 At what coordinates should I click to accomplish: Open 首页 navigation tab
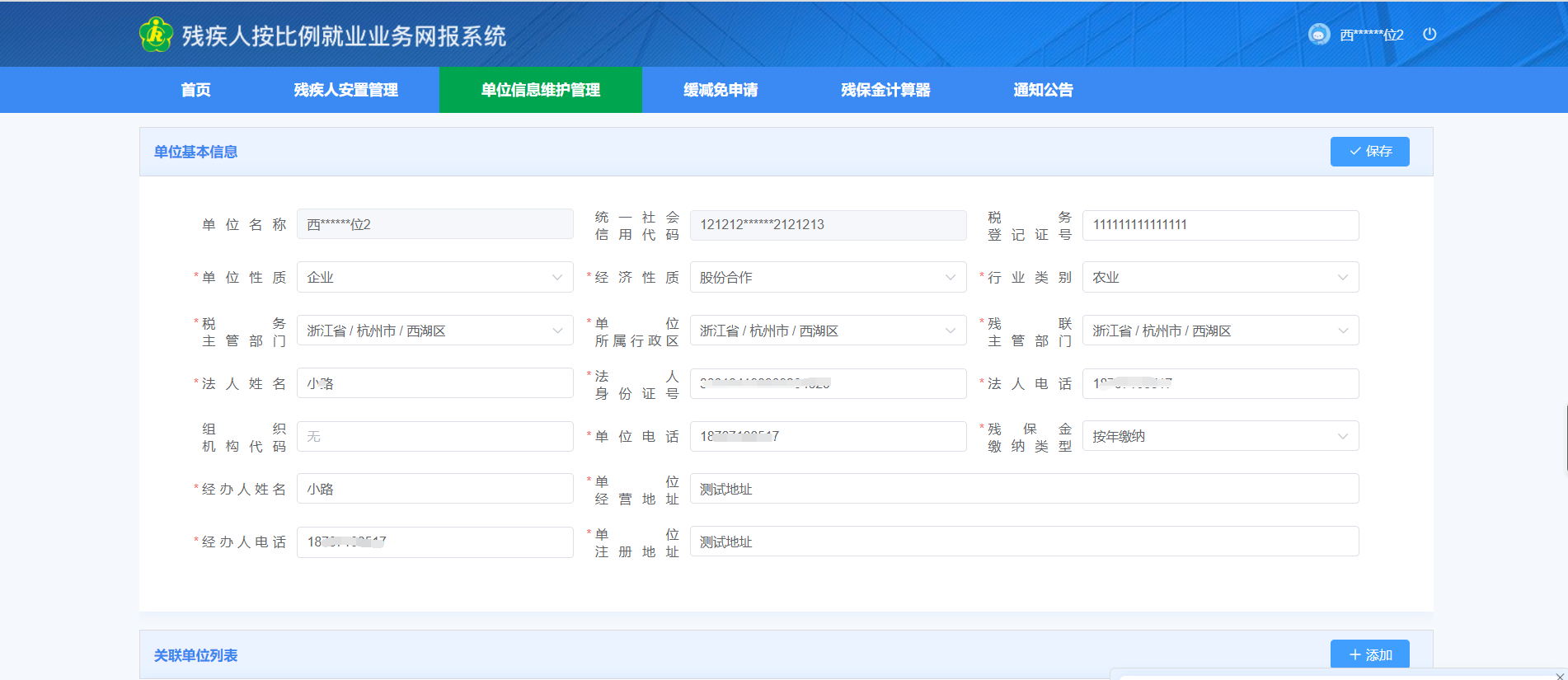click(196, 90)
